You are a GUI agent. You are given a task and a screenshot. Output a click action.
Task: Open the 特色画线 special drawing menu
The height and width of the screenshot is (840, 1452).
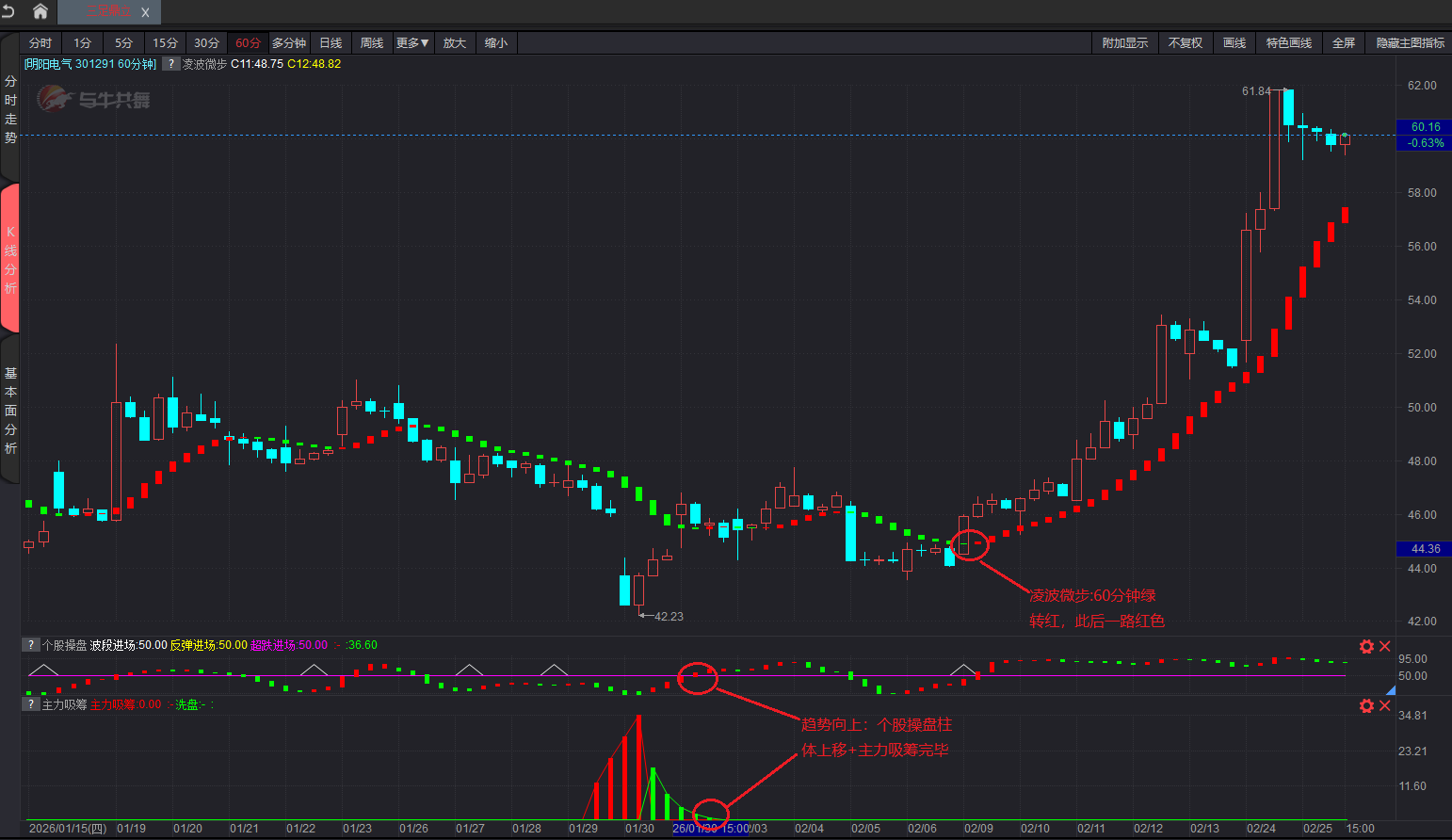point(1288,43)
